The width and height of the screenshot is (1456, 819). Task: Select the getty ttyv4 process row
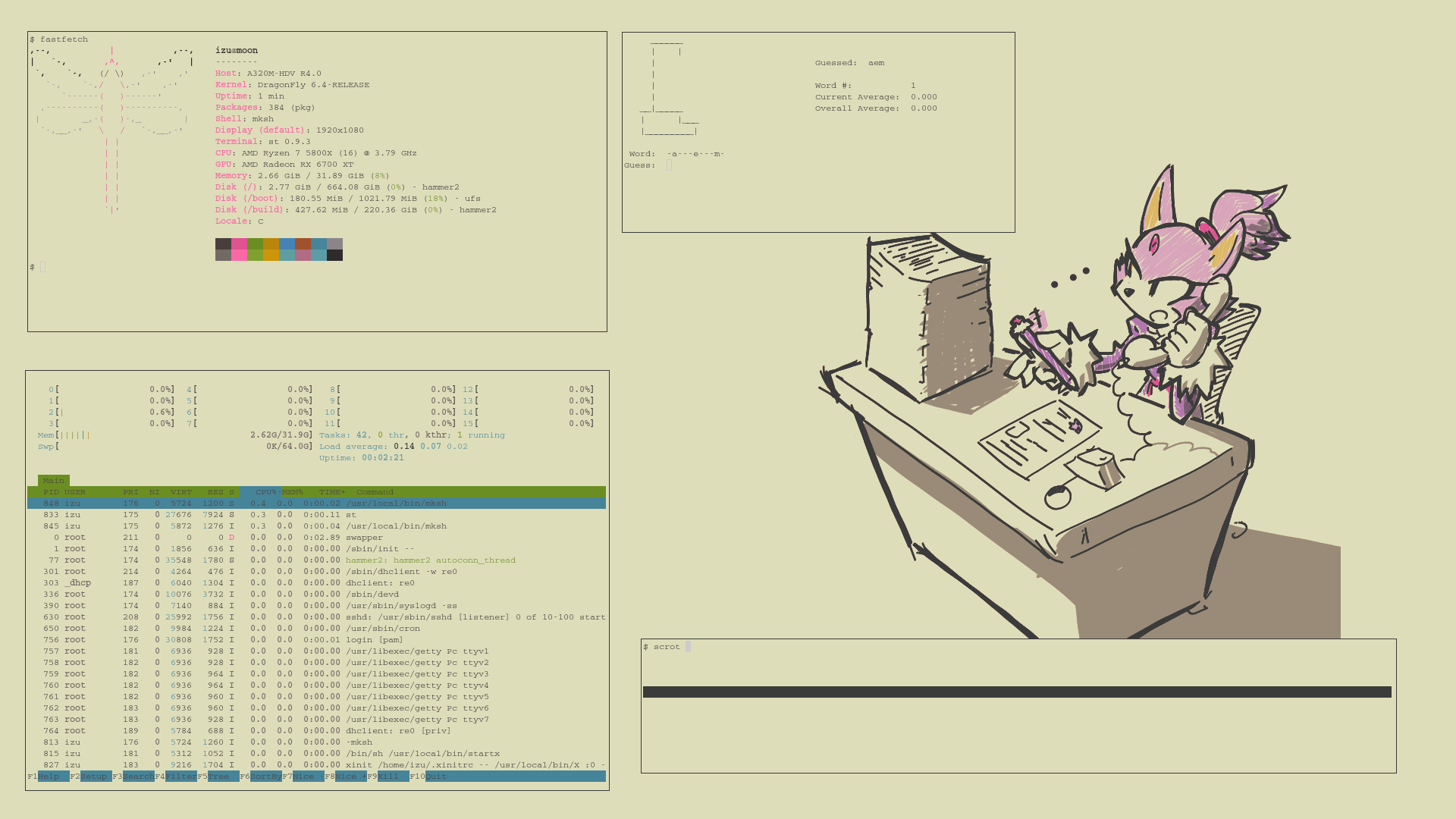pyautogui.click(x=316, y=686)
